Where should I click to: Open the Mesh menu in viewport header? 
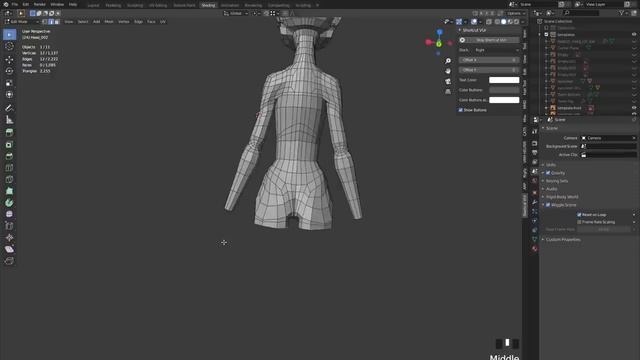coord(109,22)
